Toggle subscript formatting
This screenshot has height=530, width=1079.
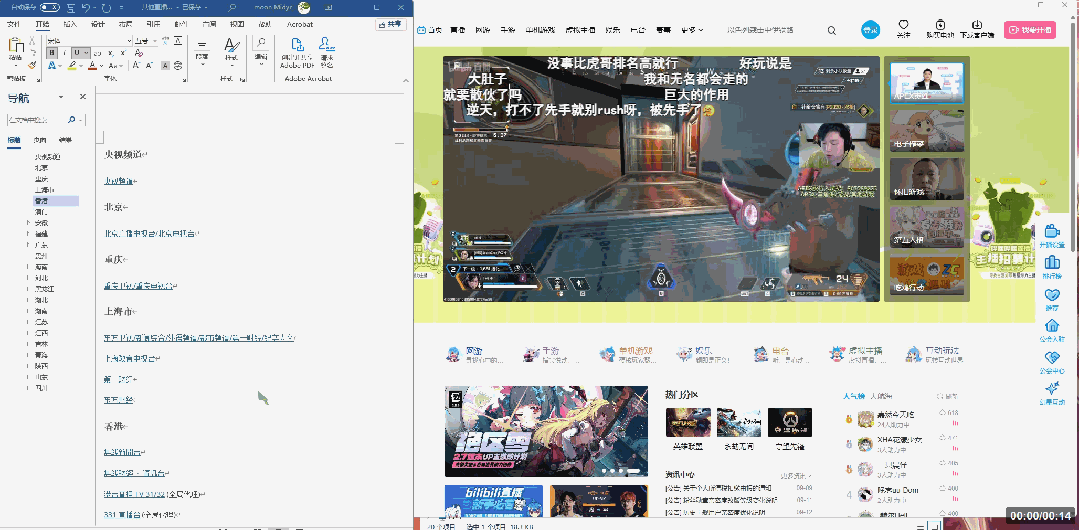coord(111,53)
